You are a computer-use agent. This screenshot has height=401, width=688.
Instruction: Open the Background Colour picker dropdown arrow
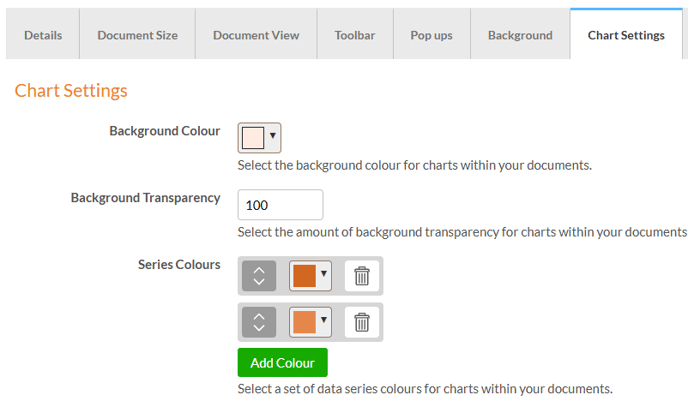click(x=273, y=138)
